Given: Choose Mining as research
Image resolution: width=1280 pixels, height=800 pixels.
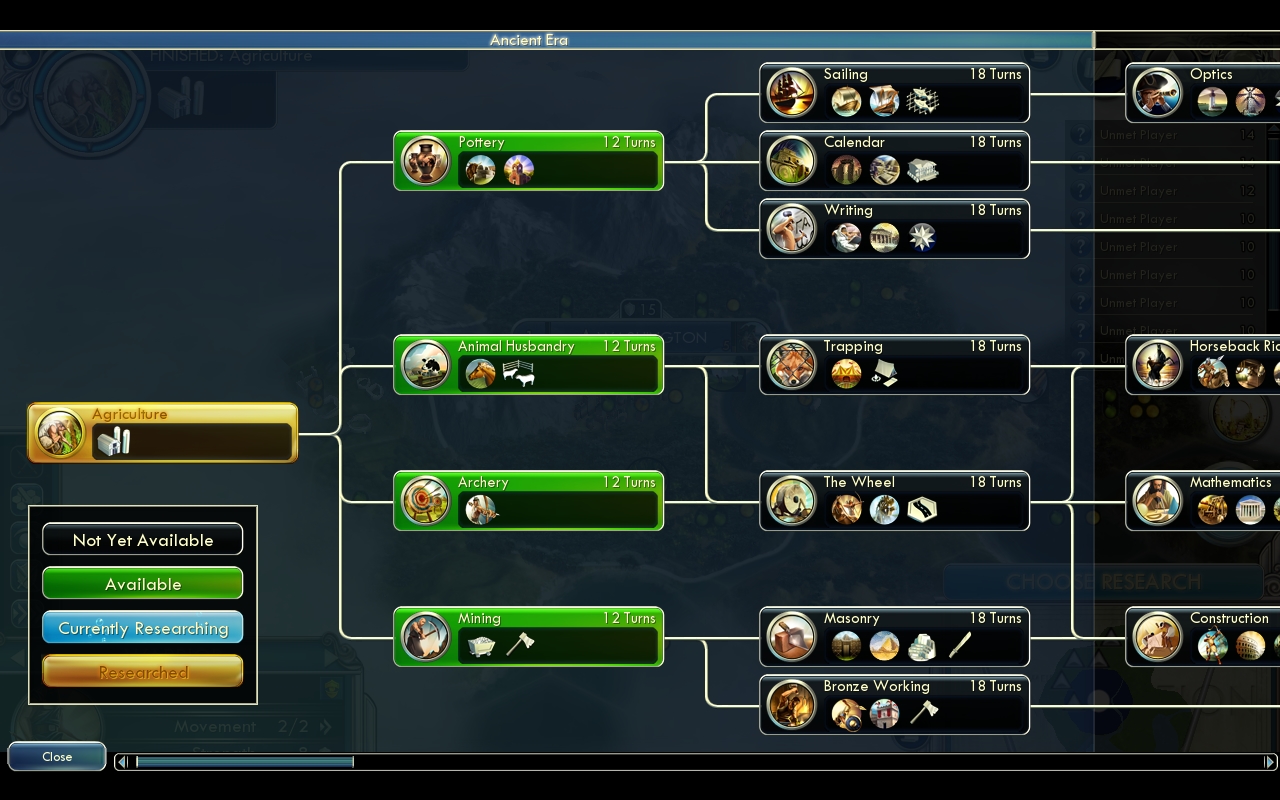Looking at the screenshot, I should [528, 637].
